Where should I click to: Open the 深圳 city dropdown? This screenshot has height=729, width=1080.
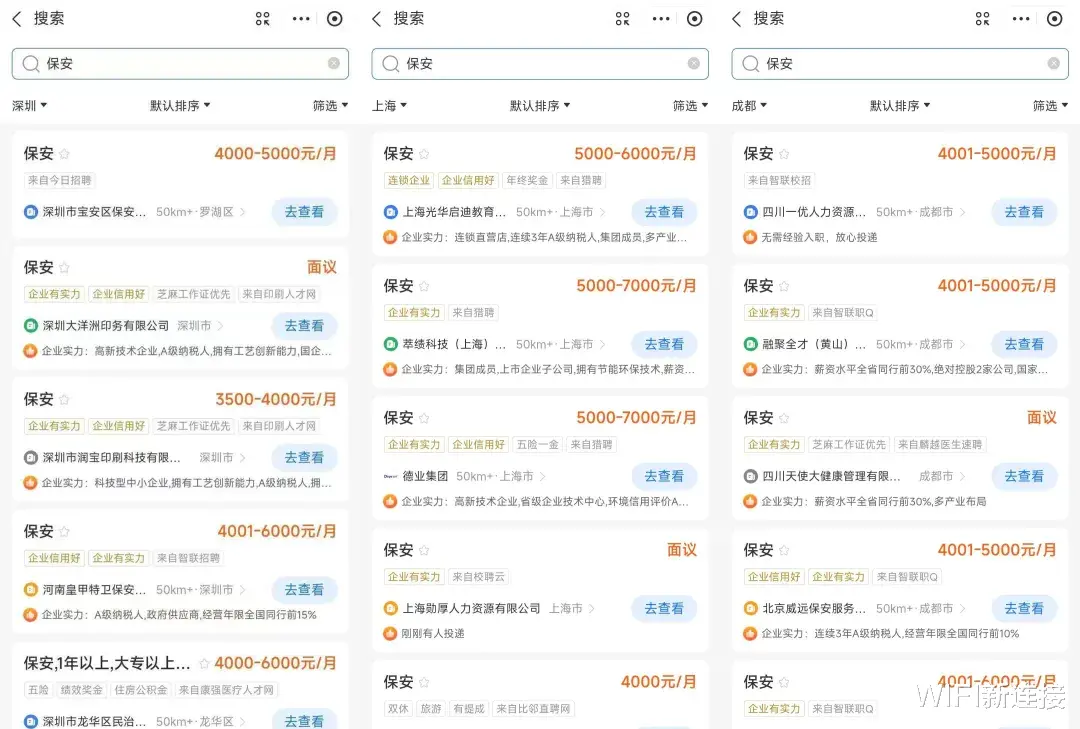tap(30, 105)
